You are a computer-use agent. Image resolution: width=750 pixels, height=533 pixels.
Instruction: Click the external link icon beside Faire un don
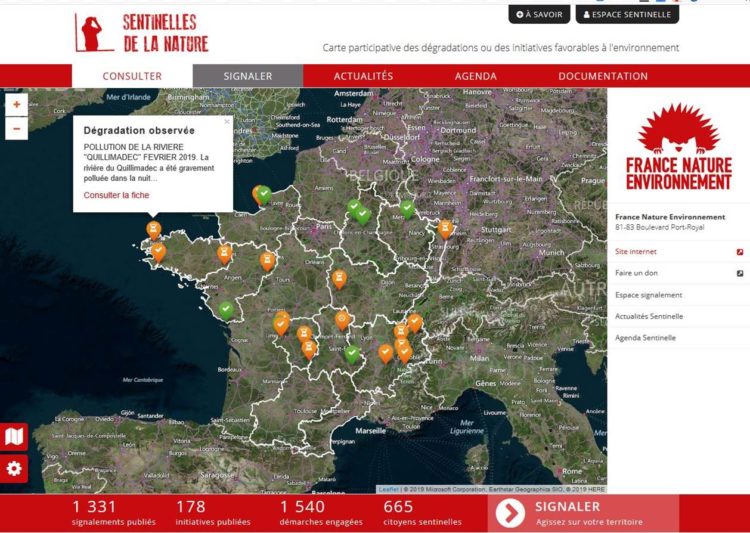pos(739,273)
